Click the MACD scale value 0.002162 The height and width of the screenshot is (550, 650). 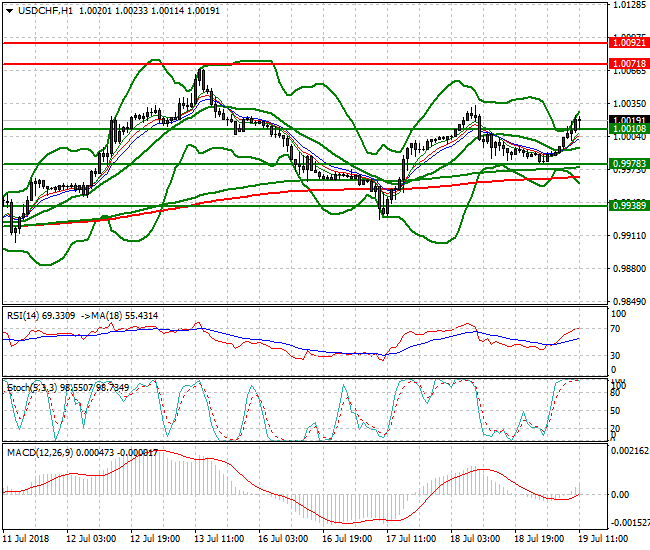(x=630, y=451)
